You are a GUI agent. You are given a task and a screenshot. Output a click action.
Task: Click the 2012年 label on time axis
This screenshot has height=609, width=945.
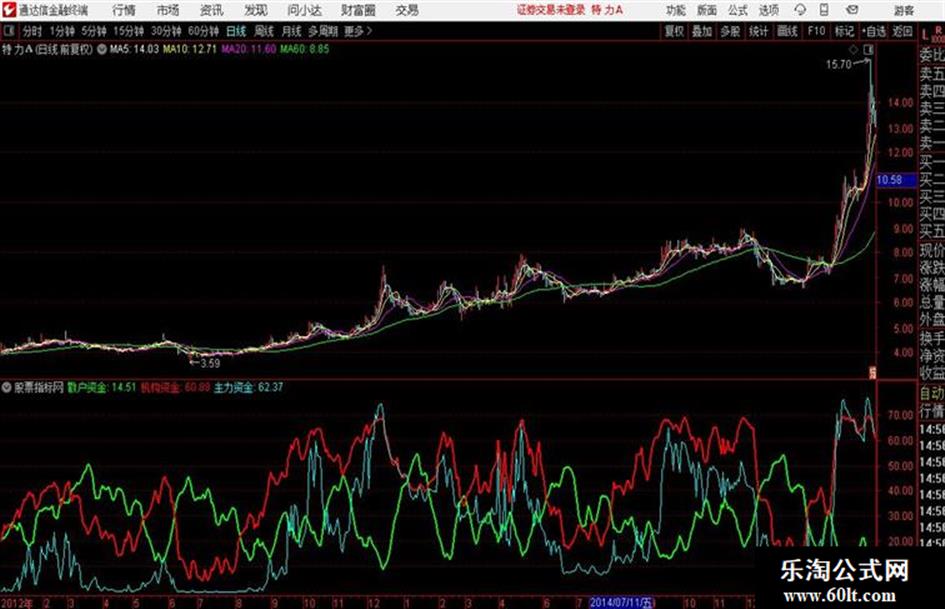(17, 602)
